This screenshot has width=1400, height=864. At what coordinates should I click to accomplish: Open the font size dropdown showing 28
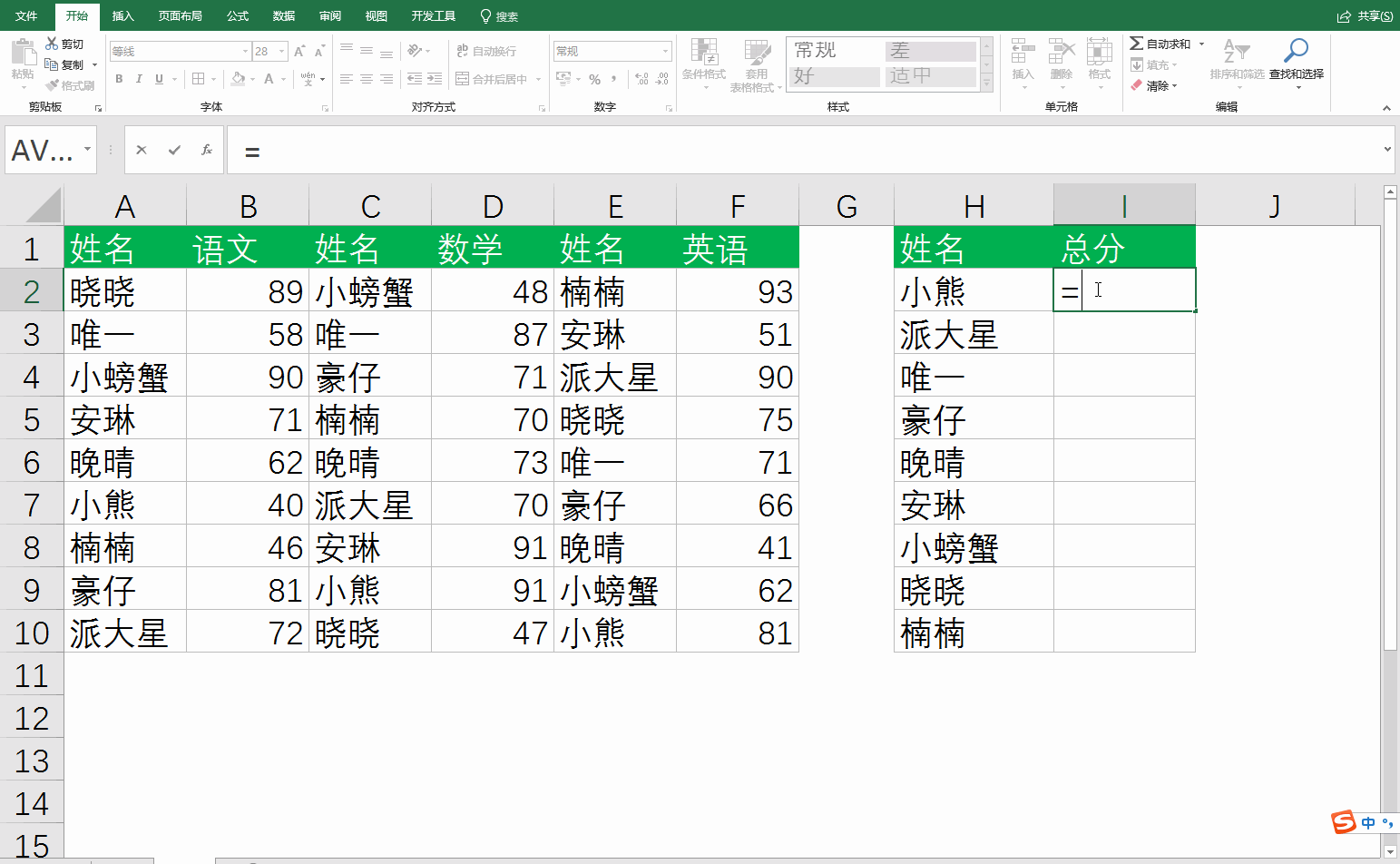[x=282, y=52]
